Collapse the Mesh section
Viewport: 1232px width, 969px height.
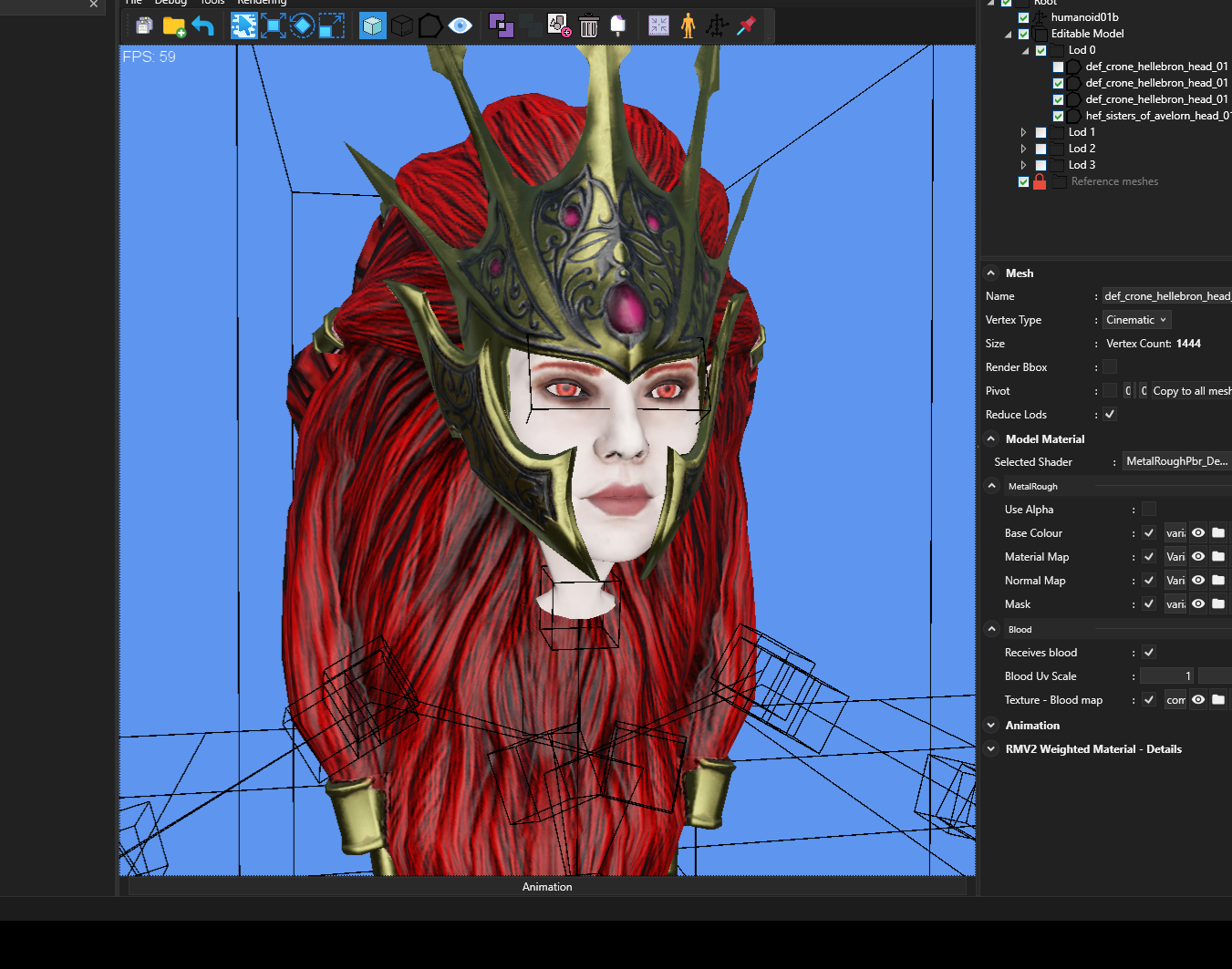pyautogui.click(x=991, y=273)
